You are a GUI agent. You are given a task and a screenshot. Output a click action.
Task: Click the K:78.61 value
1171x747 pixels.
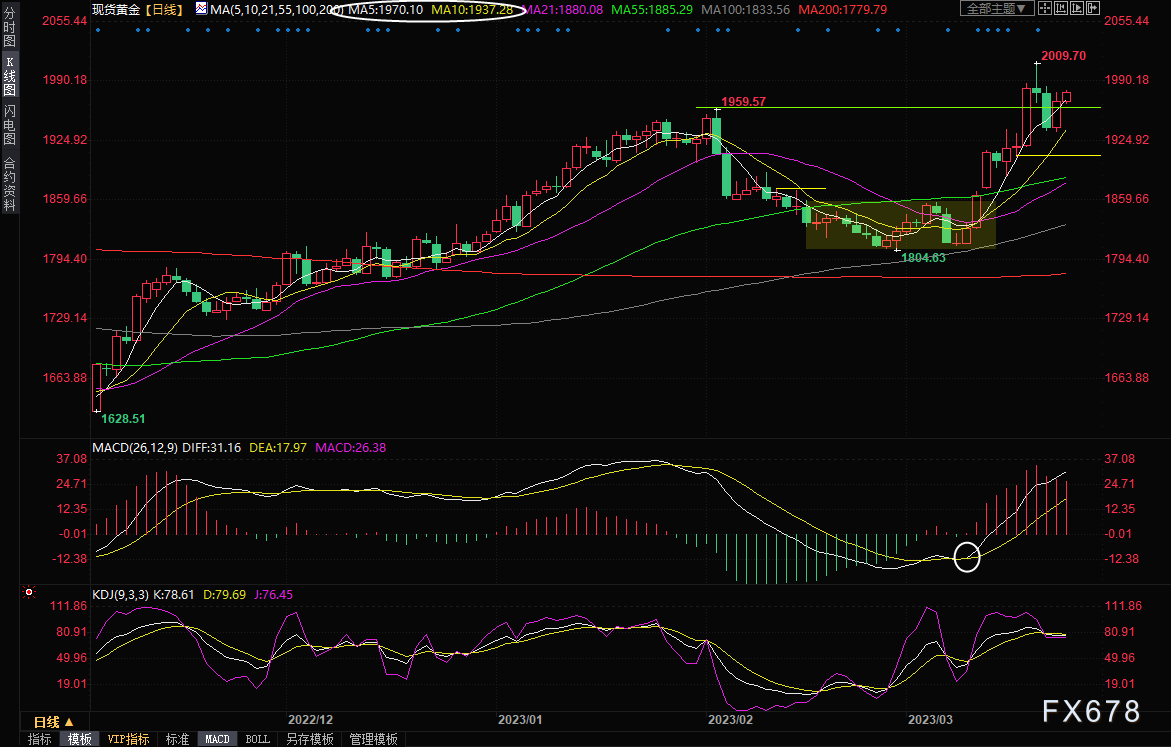point(173,595)
